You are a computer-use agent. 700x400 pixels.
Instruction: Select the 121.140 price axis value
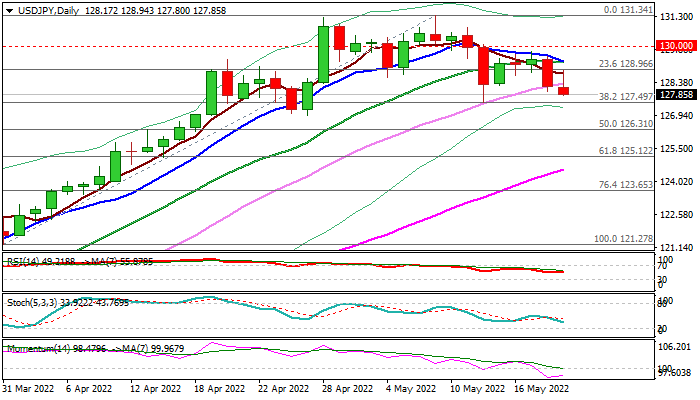[676, 248]
